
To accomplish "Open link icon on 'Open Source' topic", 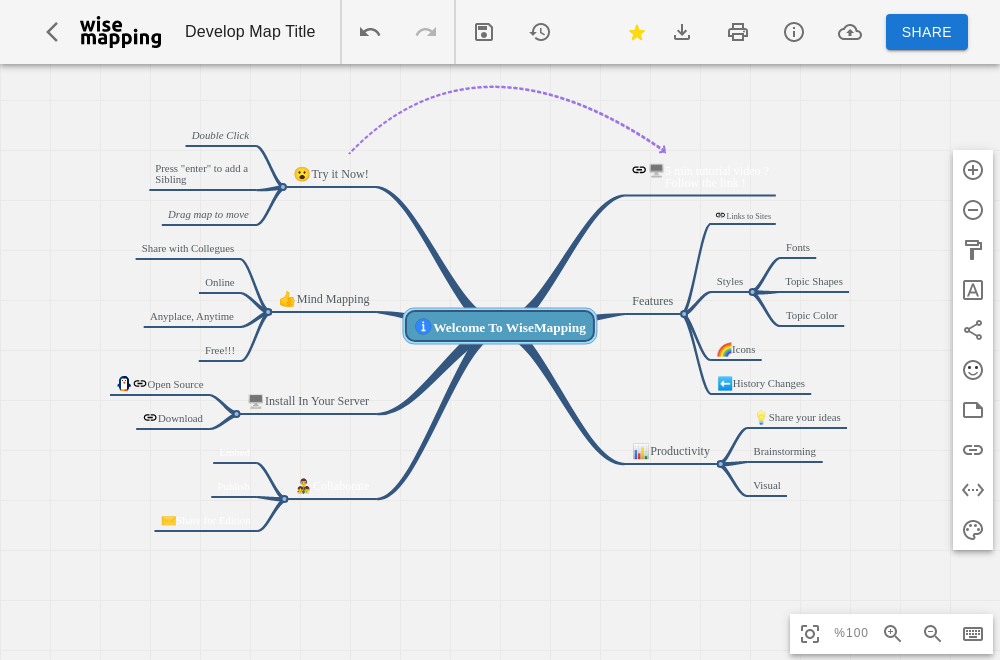I will tap(140, 384).
